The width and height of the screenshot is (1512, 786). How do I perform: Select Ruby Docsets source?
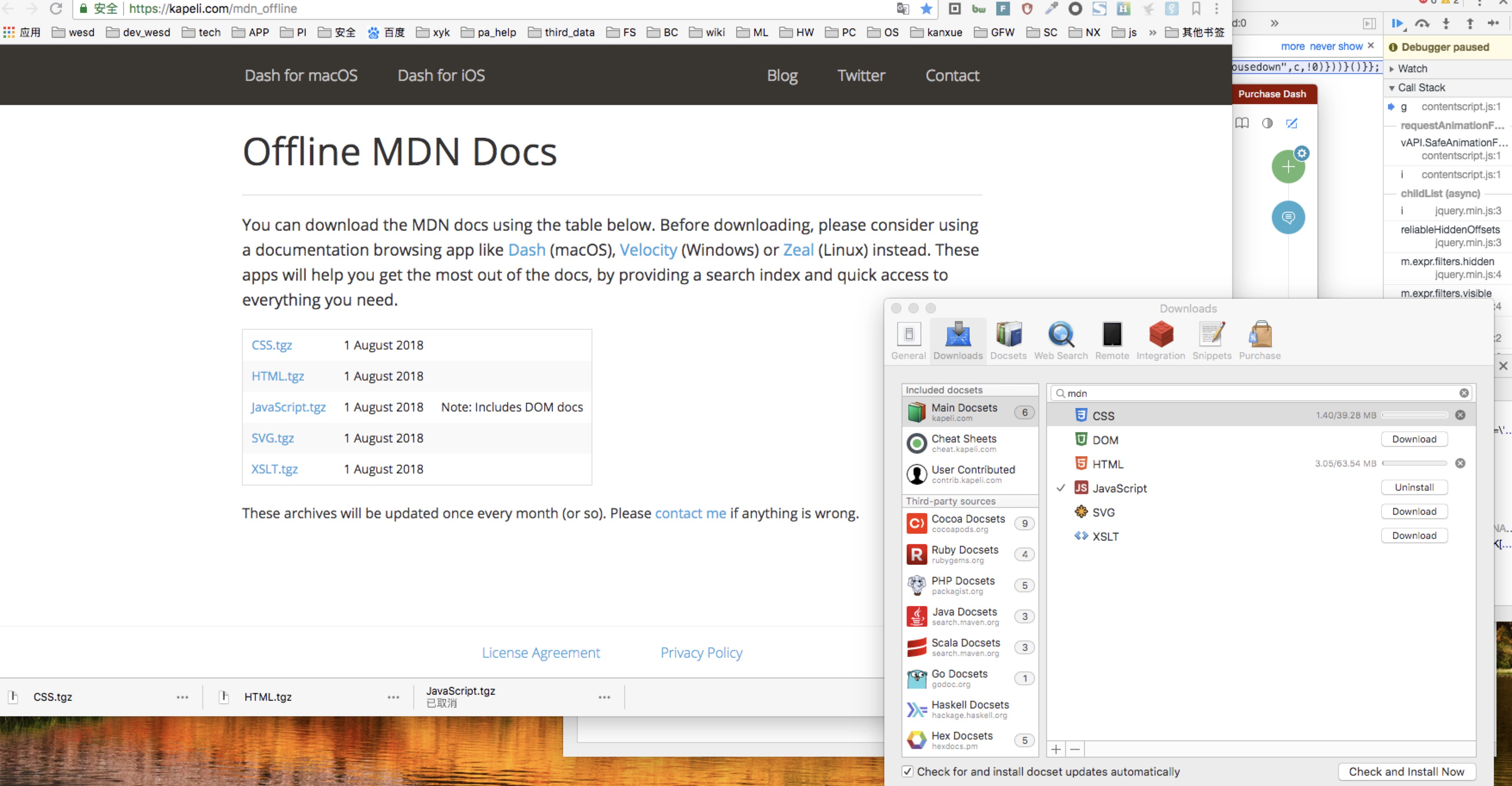coord(970,554)
